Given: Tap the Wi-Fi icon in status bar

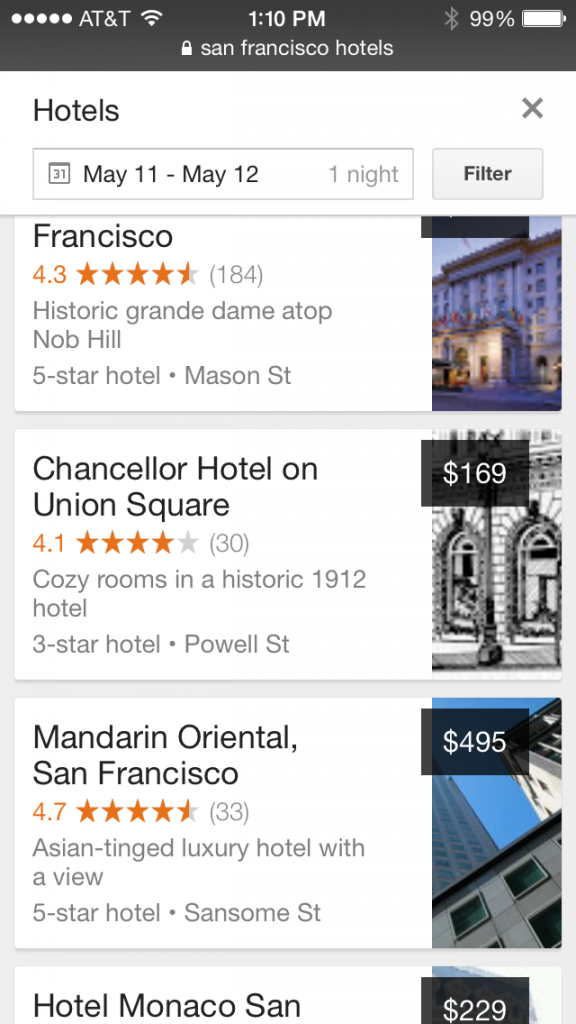Looking at the screenshot, I should [x=152, y=18].
